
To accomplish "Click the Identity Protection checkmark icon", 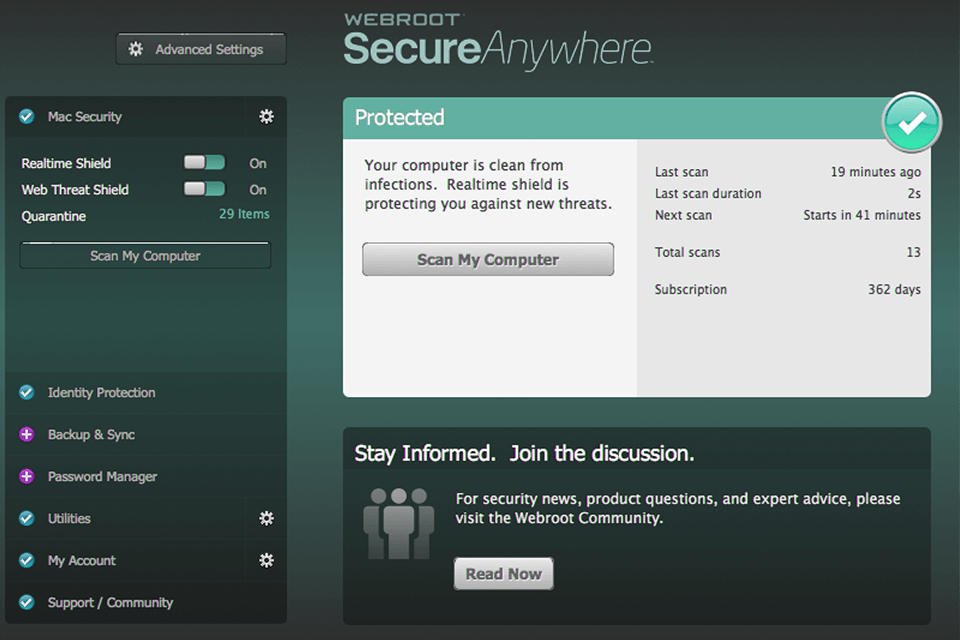I will tap(27, 393).
